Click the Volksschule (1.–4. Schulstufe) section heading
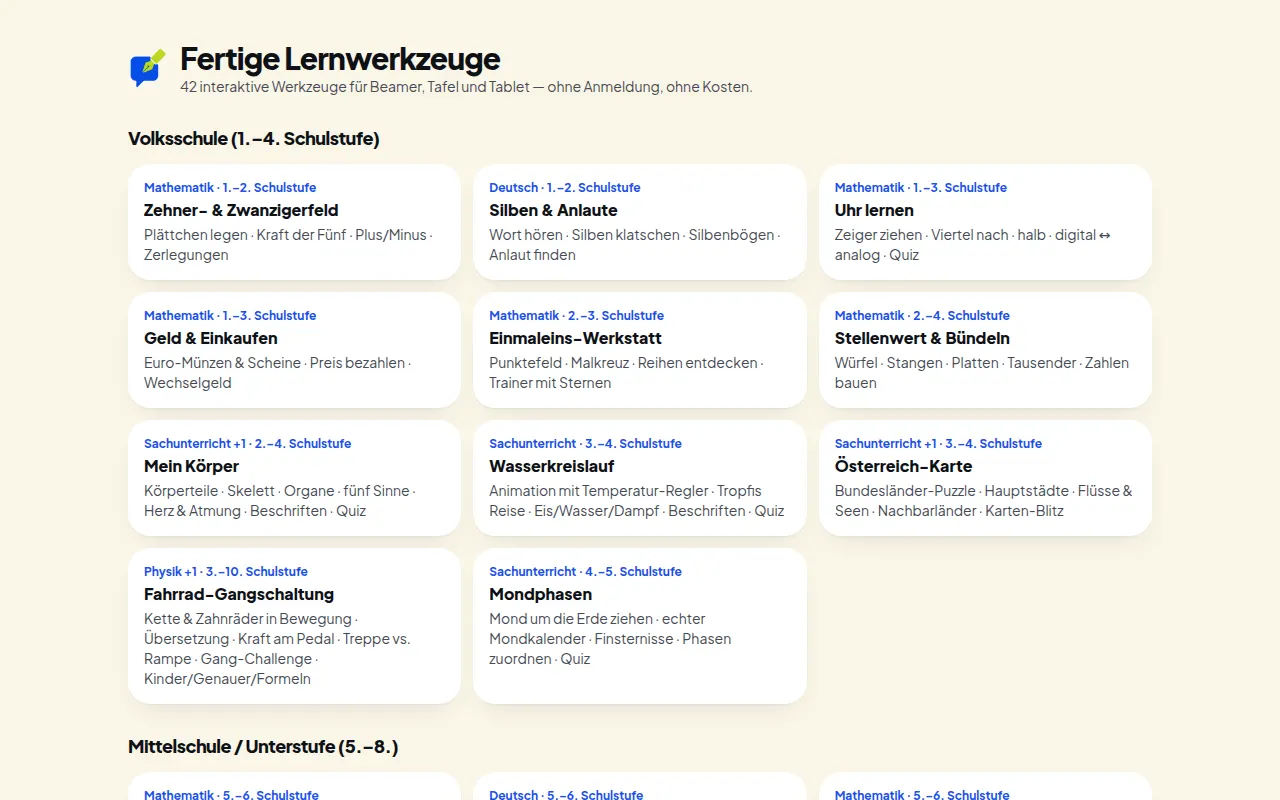 click(x=254, y=139)
